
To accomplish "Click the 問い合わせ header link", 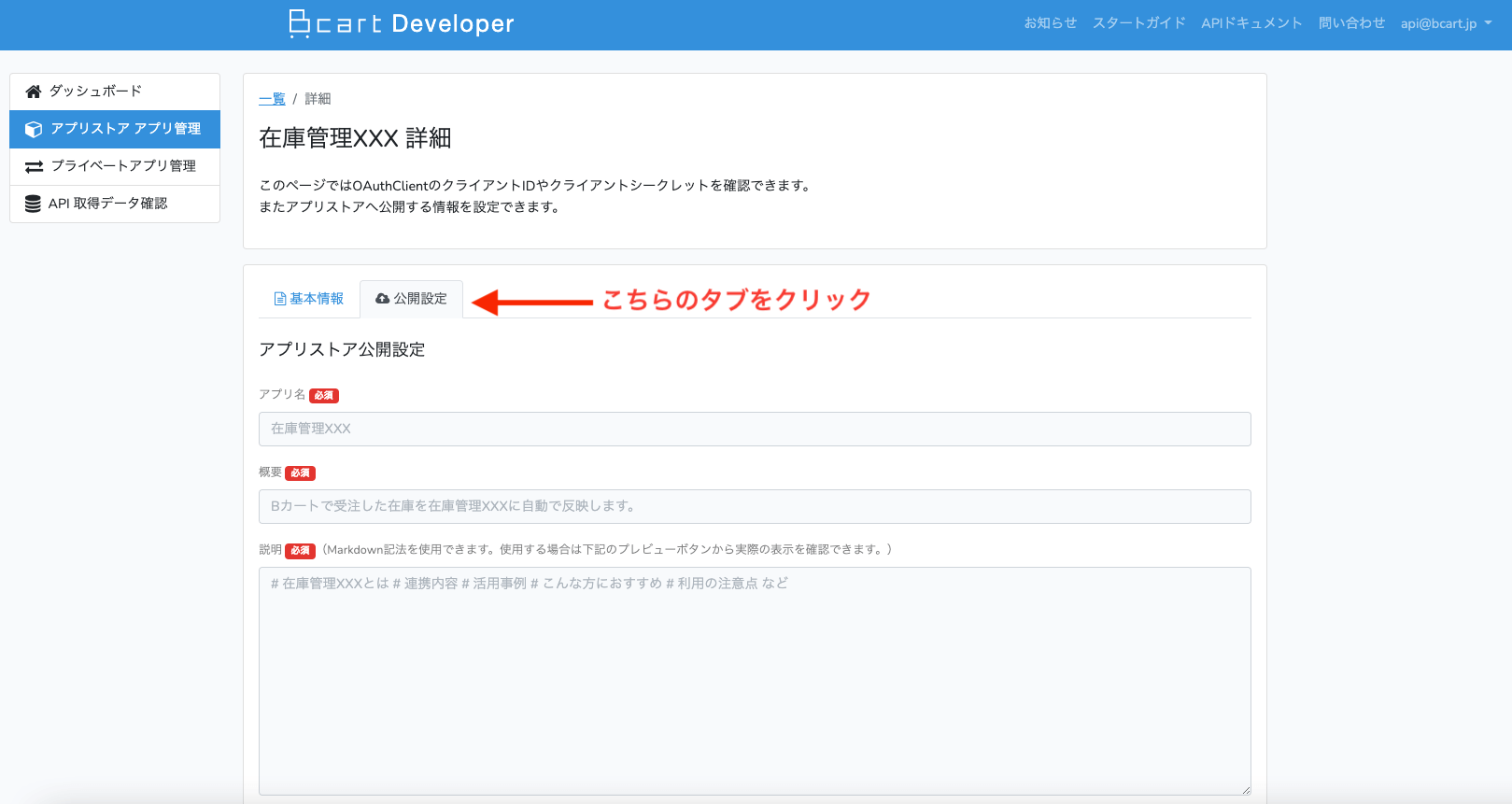I will pos(1351,23).
